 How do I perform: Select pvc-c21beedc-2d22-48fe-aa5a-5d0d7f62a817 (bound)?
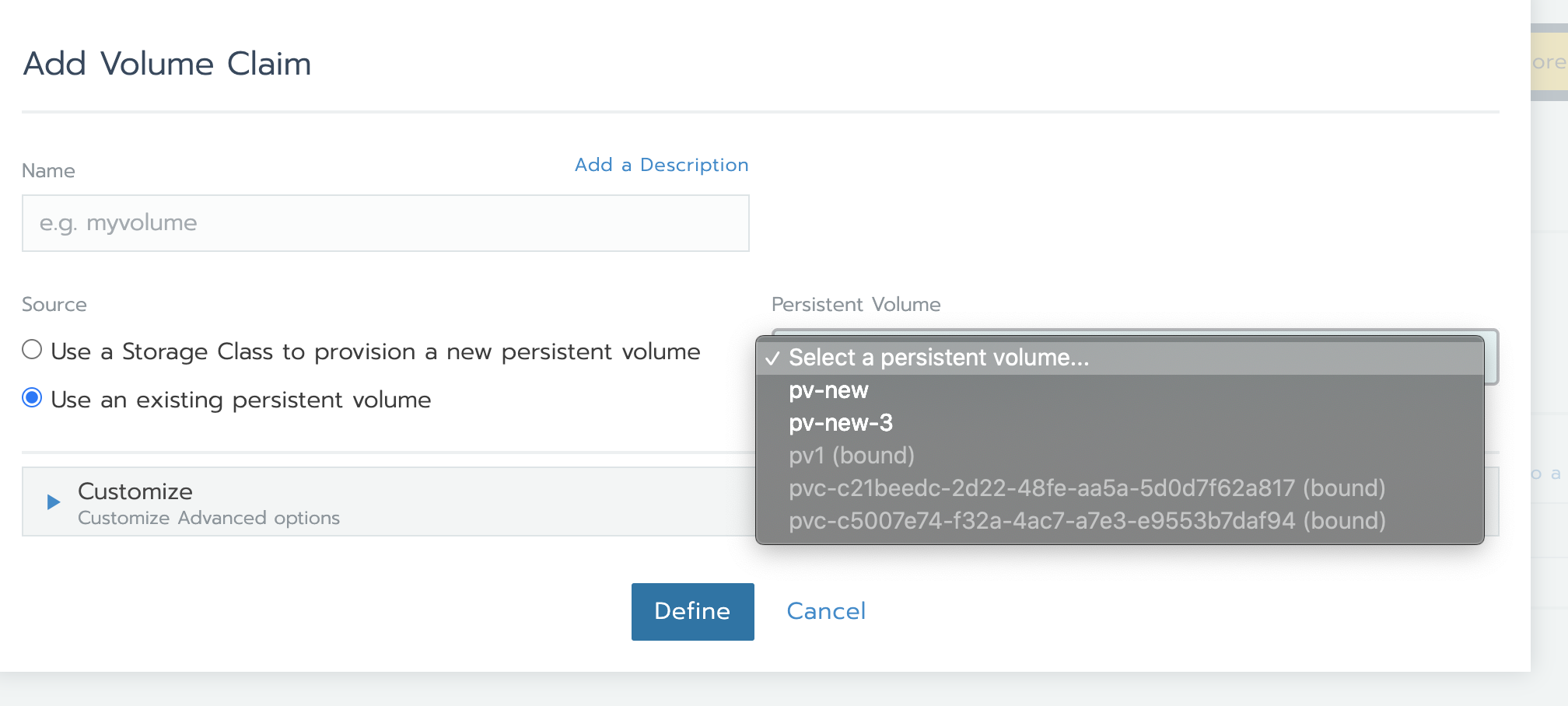(x=1087, y=488)
